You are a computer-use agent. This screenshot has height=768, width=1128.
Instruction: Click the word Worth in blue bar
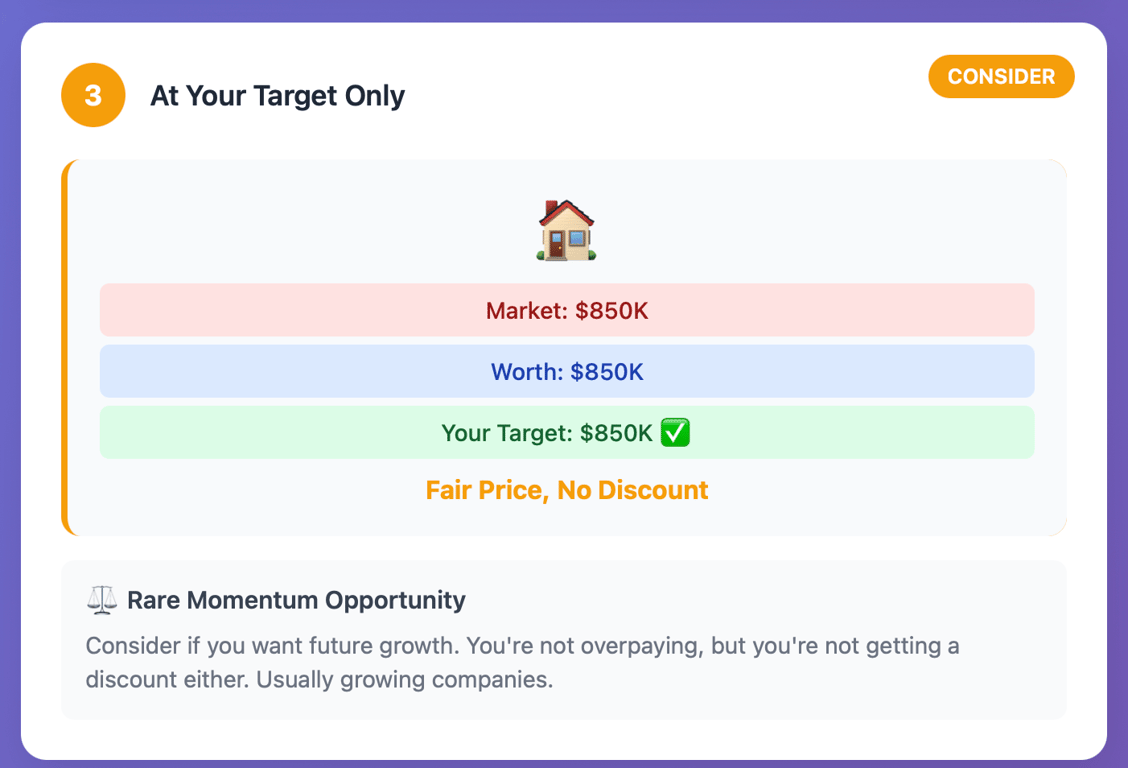point(524,372)
